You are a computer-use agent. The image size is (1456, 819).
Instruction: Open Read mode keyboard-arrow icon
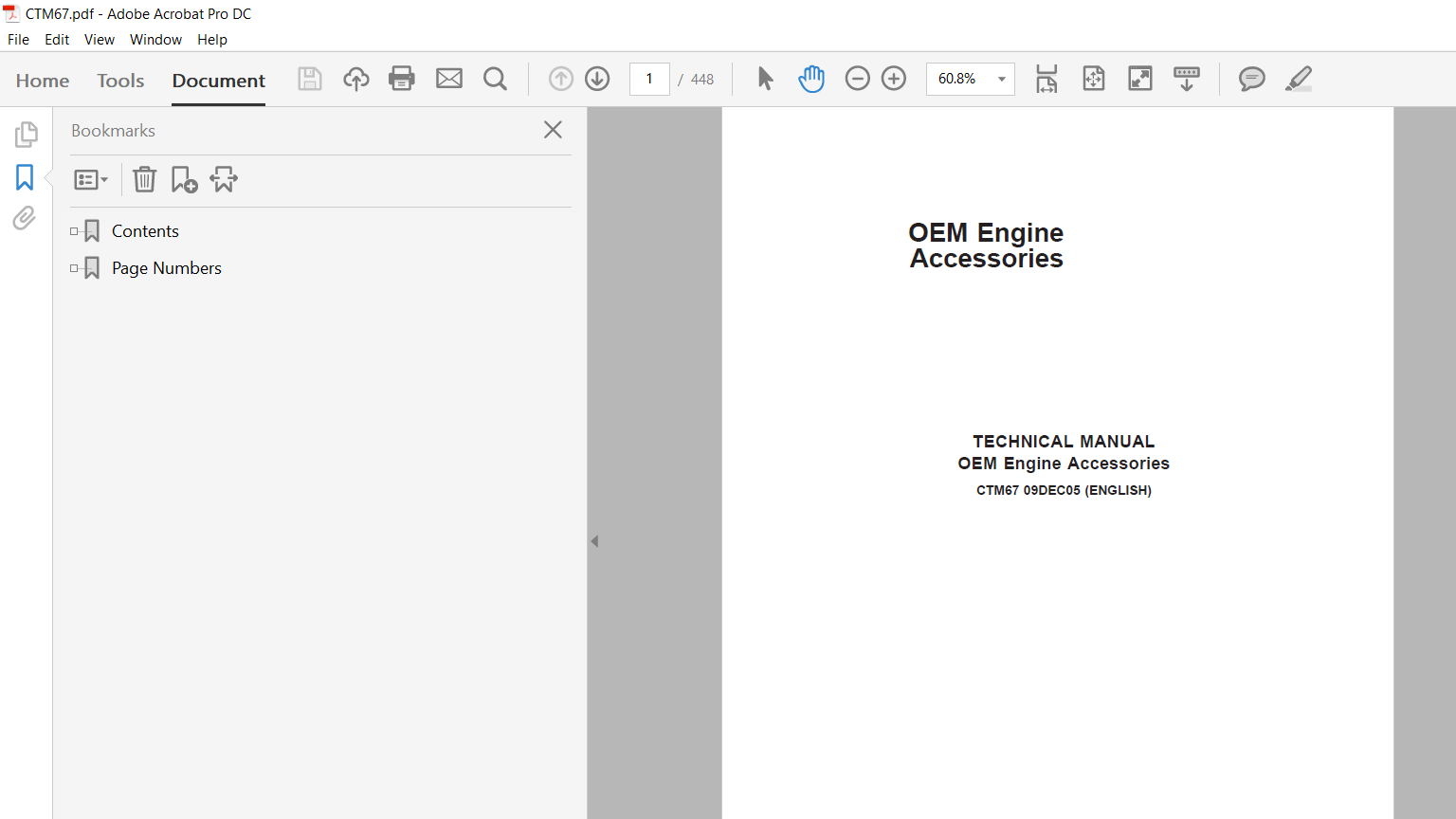tap(1187, 79)
